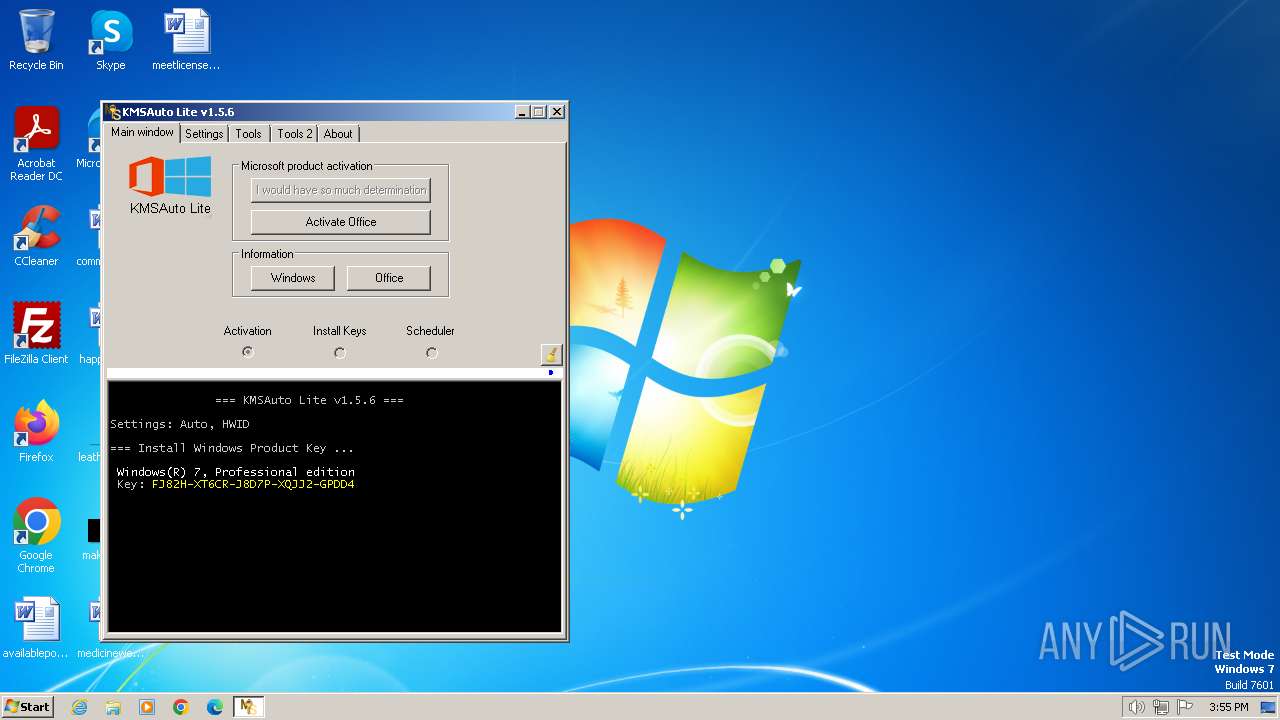Switch to the Settings tab

[204, 134]
